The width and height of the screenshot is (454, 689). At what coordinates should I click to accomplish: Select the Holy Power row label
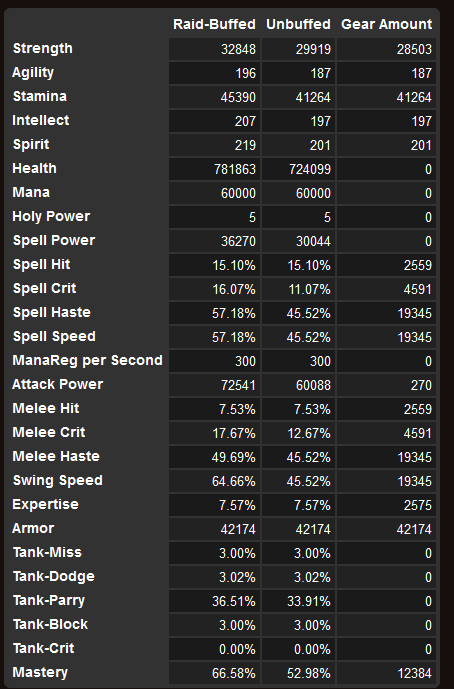[51, 216]
